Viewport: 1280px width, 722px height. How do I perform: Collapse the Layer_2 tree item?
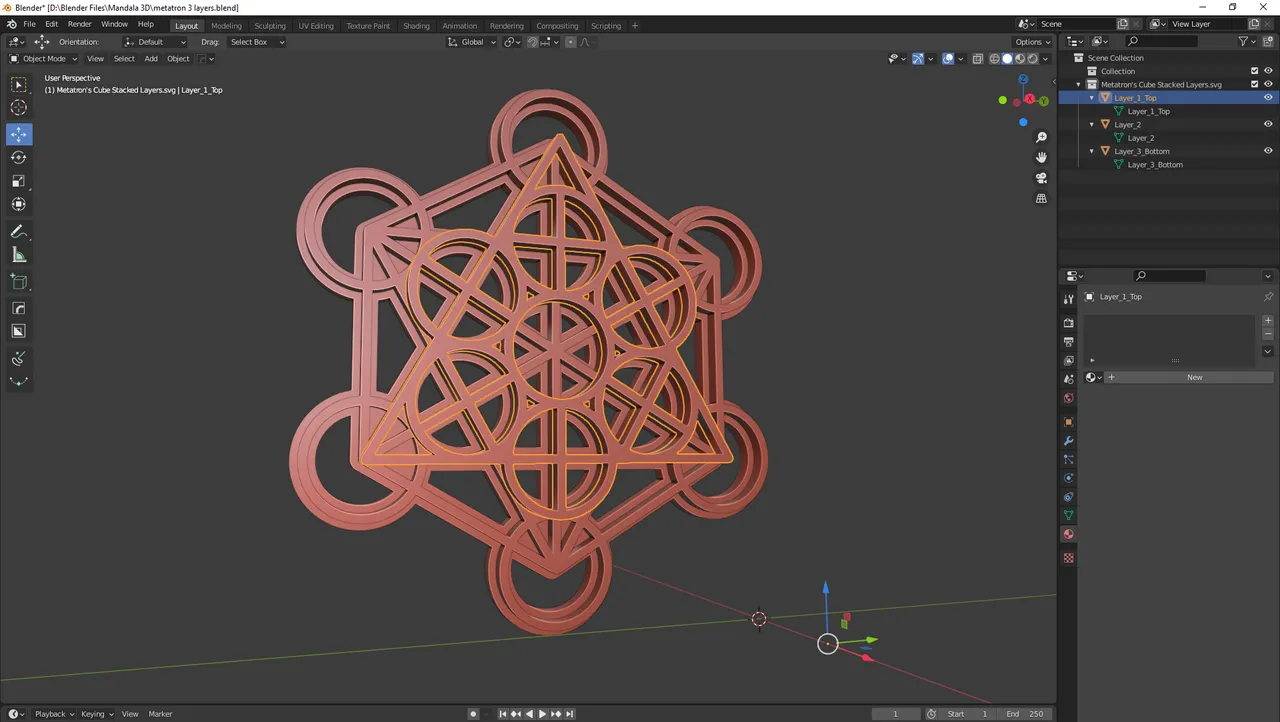pyautogui.click(x=1092, y=124)
